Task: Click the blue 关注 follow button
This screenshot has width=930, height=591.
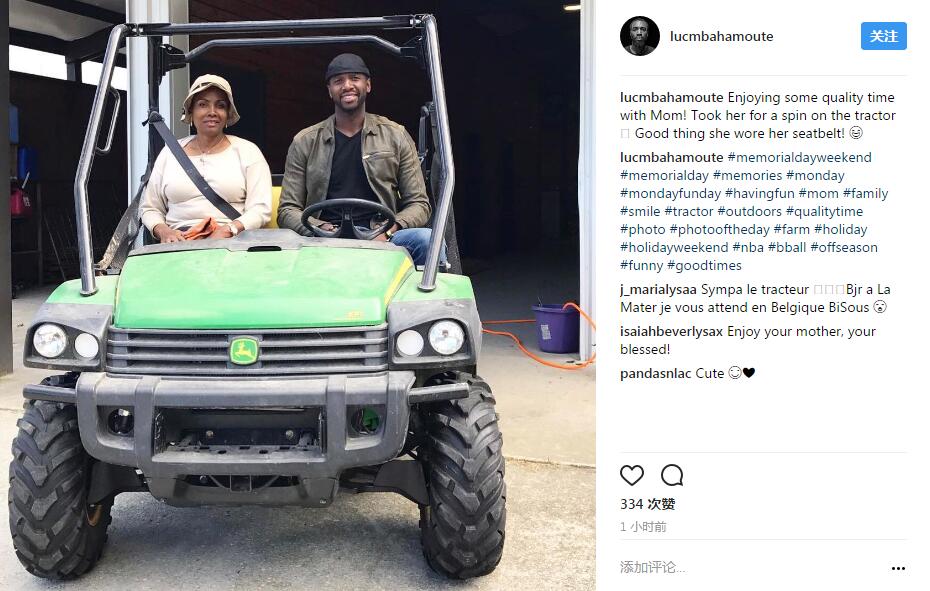Action: coord(884,36)
